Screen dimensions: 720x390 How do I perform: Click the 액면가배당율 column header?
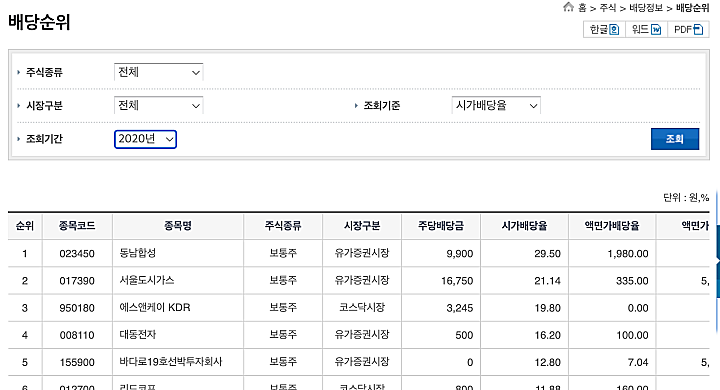[612, 226]
